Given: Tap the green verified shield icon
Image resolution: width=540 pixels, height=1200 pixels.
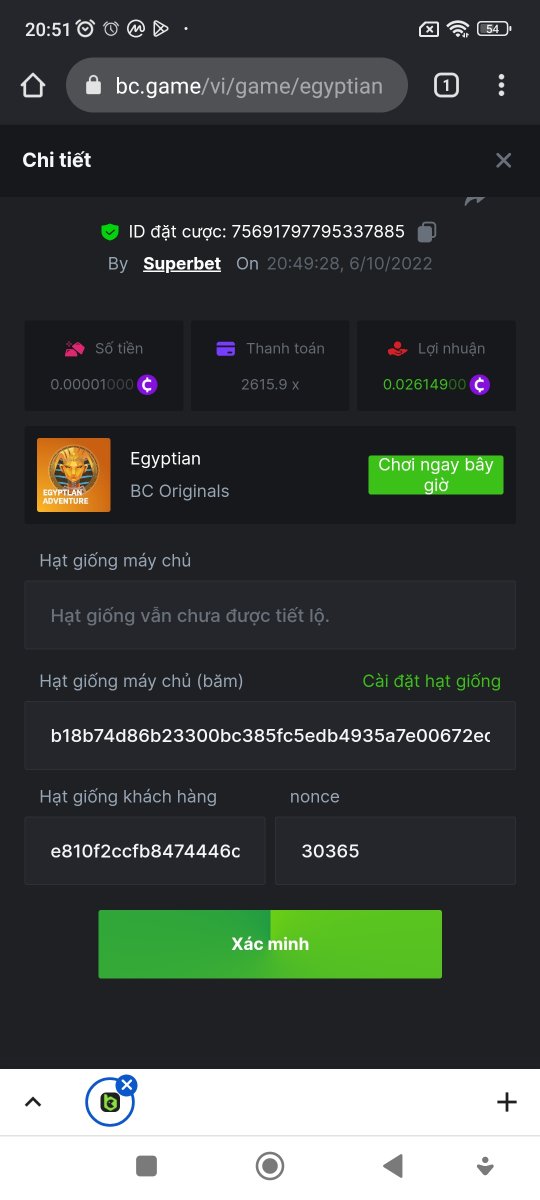Looking at the screenshot, I should tap(110, 232).
